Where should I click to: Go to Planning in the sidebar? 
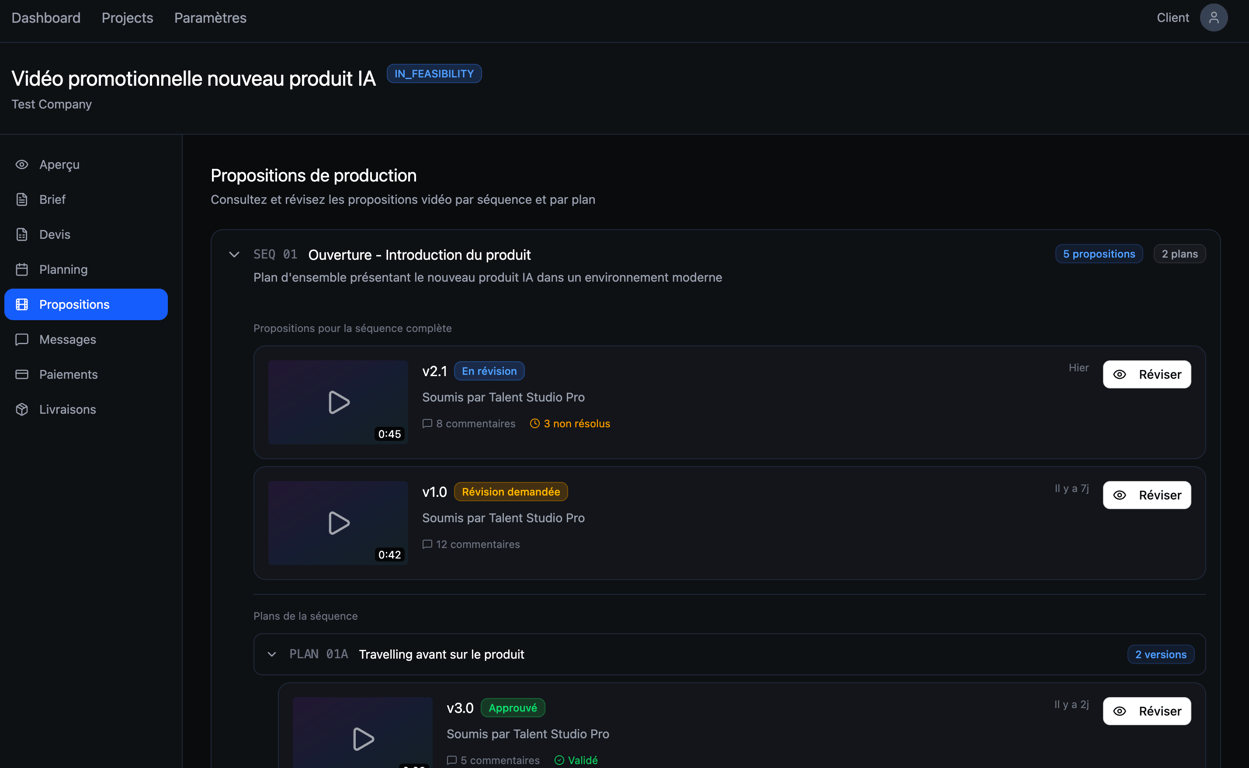pos(86,269)
